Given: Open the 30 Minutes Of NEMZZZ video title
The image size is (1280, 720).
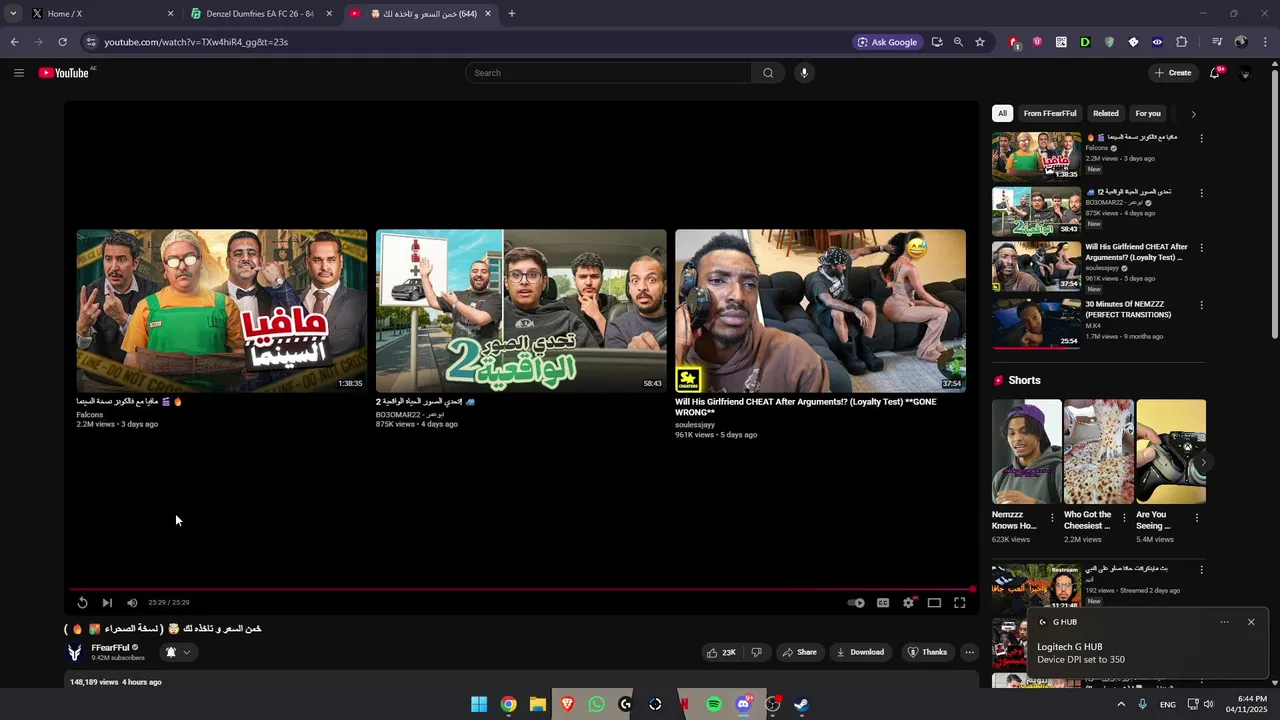Looking at the screenshot, I should pos(1128,309).
